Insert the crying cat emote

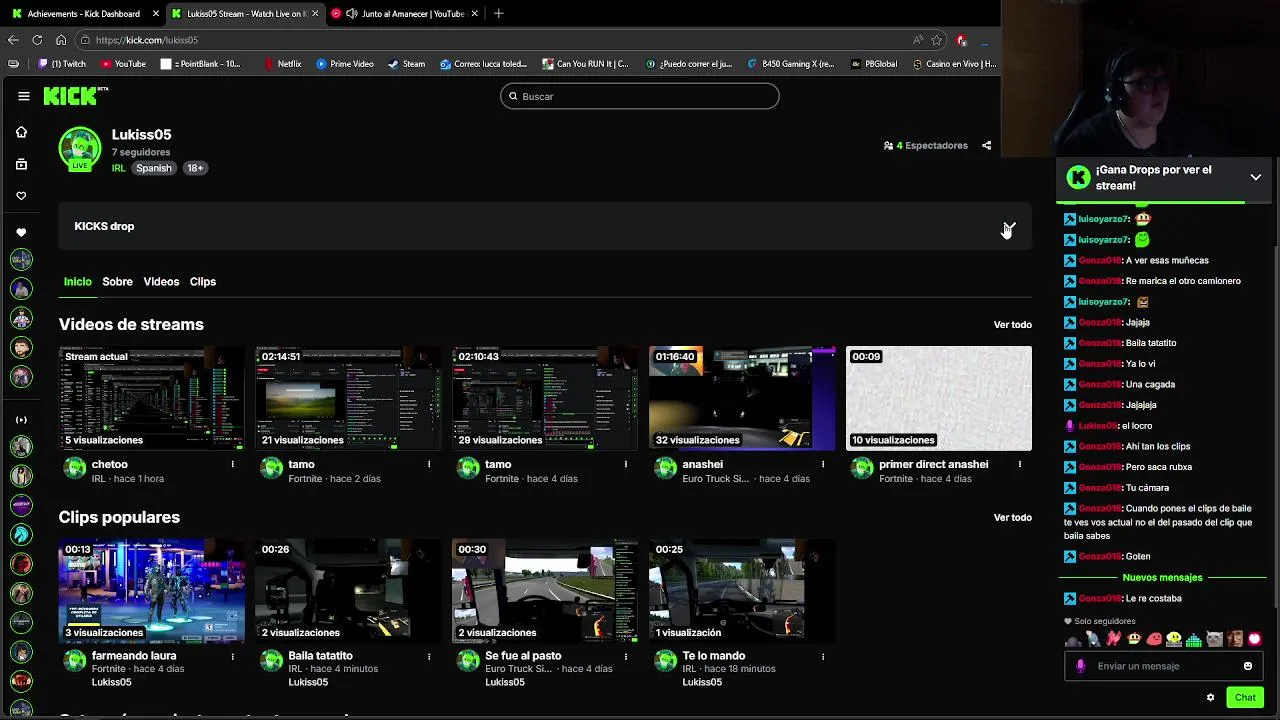[x=1214, y=639]
